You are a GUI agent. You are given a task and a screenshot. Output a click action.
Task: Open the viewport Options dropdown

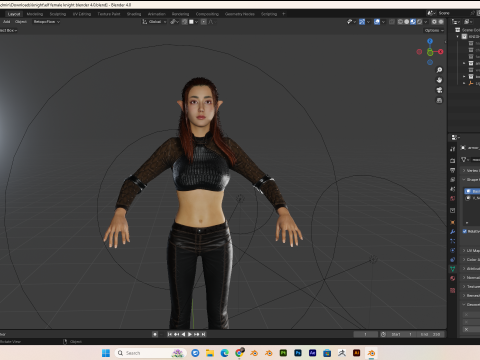point(434,30)
